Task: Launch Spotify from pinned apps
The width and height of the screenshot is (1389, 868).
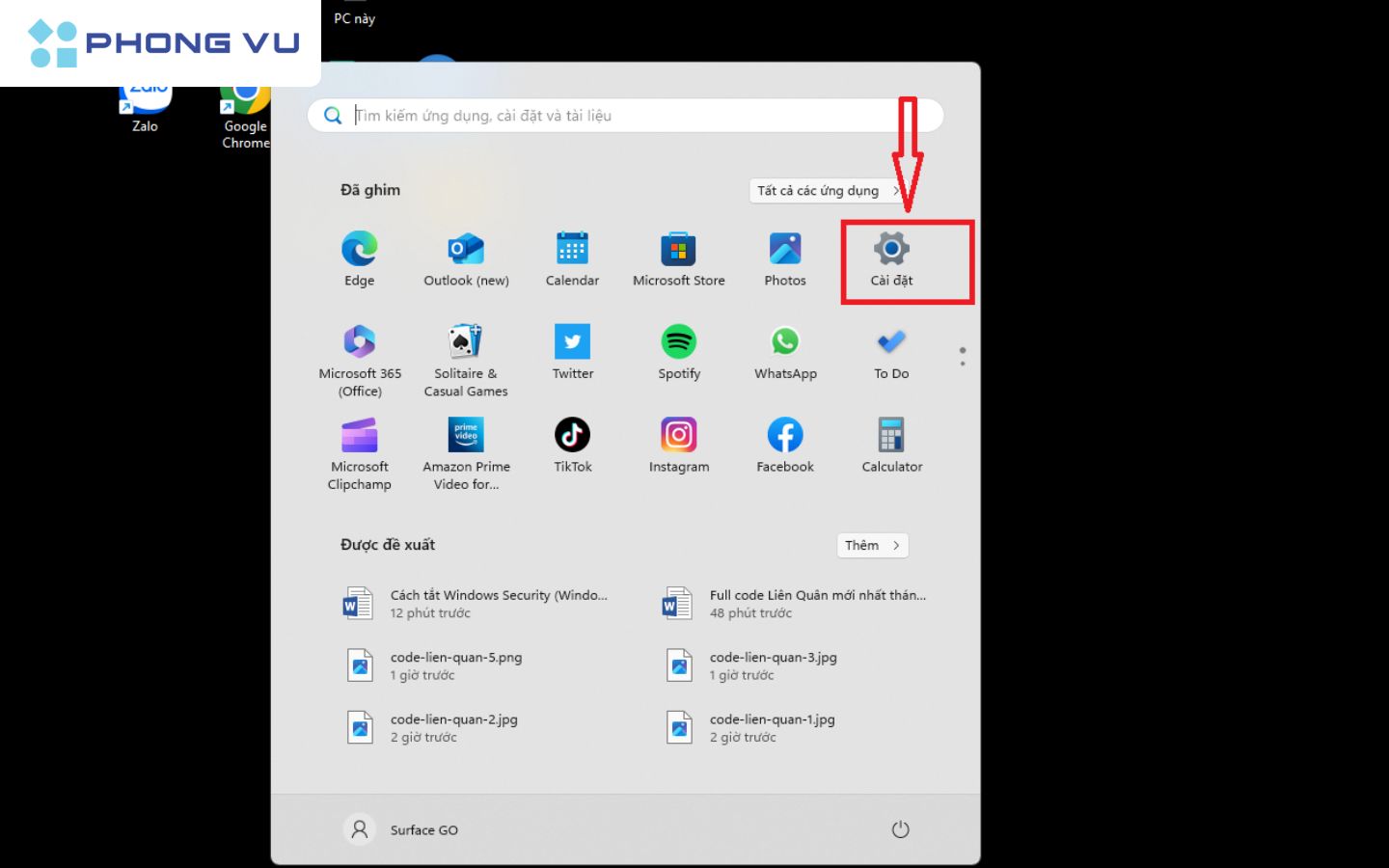Action: pyautogui.click(x=679, y=352)
